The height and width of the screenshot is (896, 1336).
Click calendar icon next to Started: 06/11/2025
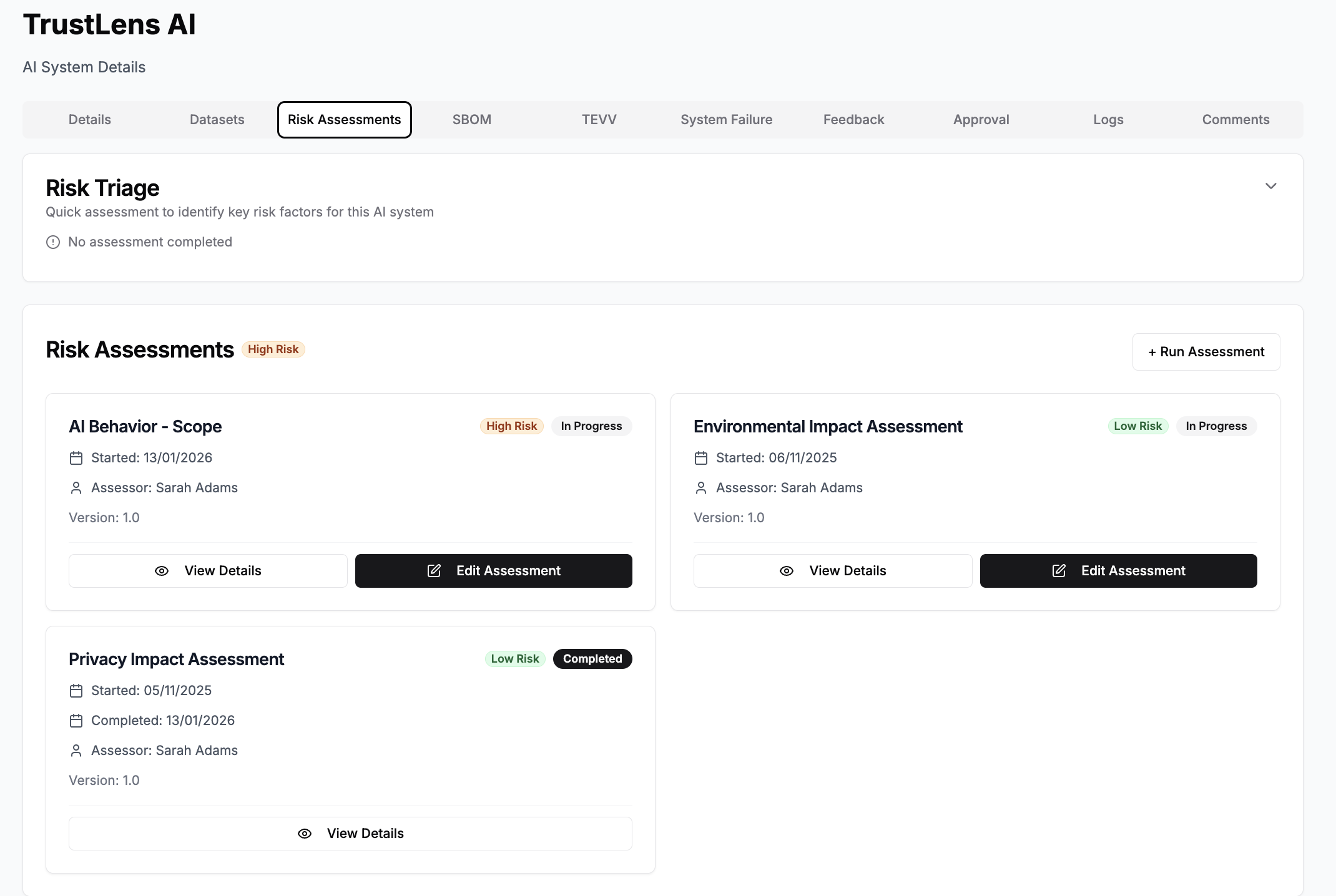[701, 458]
